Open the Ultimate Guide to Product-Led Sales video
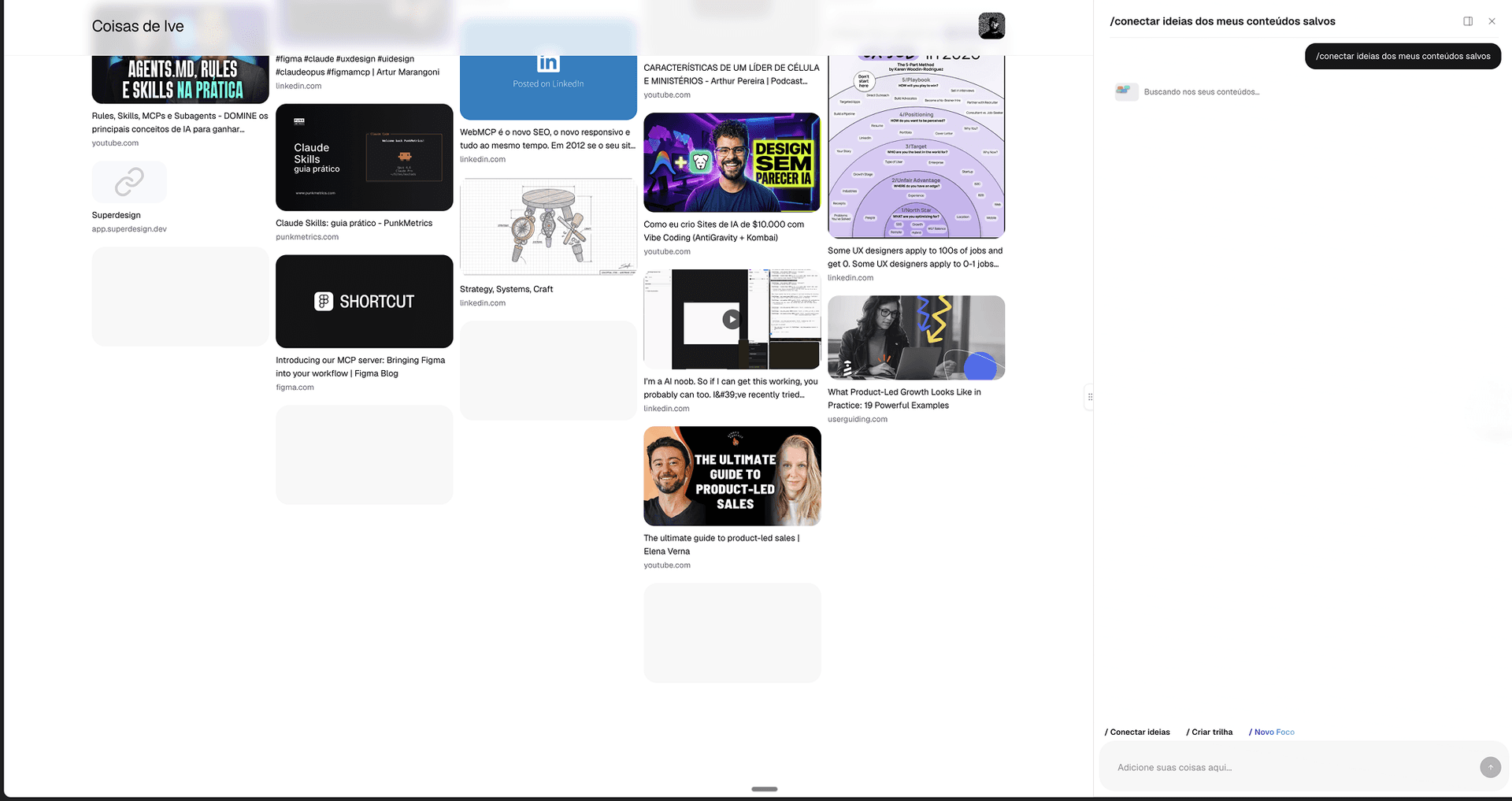Viewport: 1512px width, 801px height. pos(732,476)
